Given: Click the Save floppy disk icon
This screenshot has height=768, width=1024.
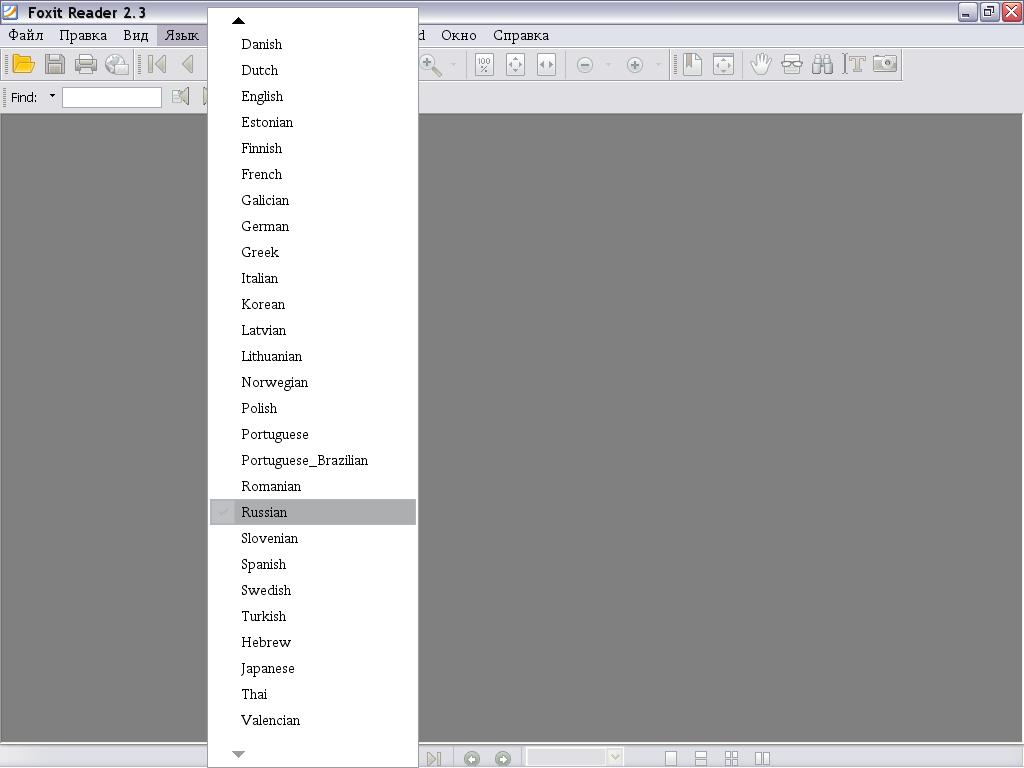Looking at the screenshot, I should (55, 65).
